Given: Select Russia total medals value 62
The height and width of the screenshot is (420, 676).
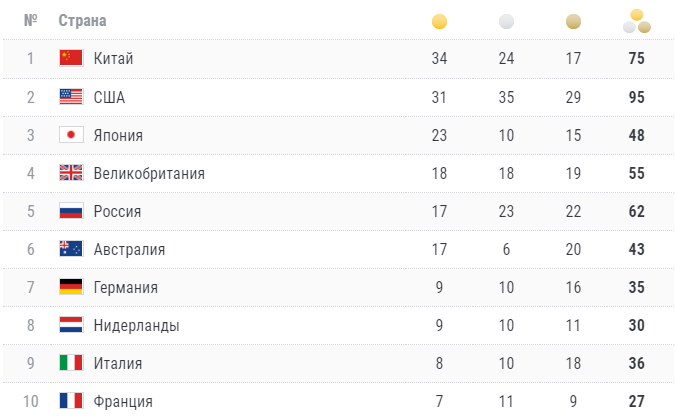Looking at the screenshot, I should point(637,211).
